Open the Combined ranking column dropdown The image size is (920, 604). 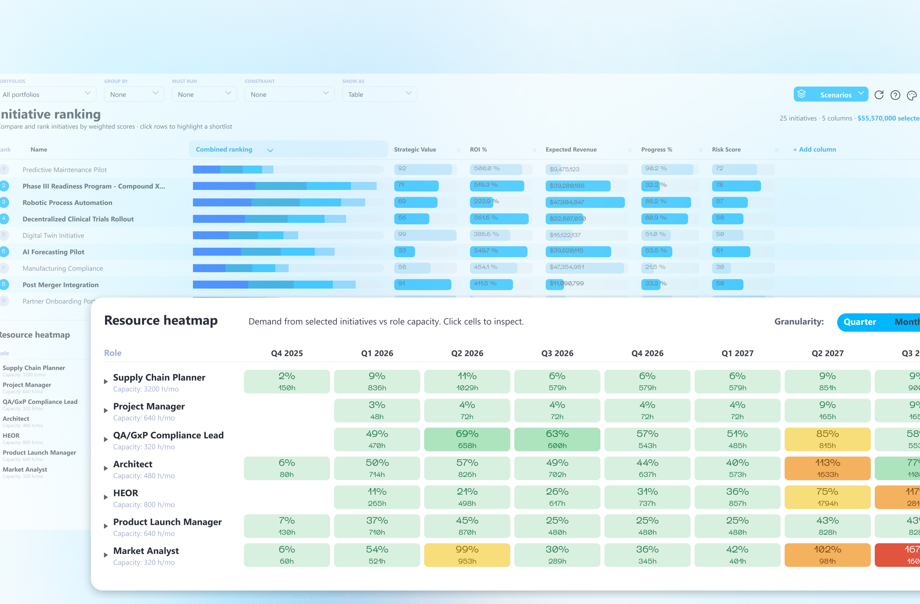[270, 150]
